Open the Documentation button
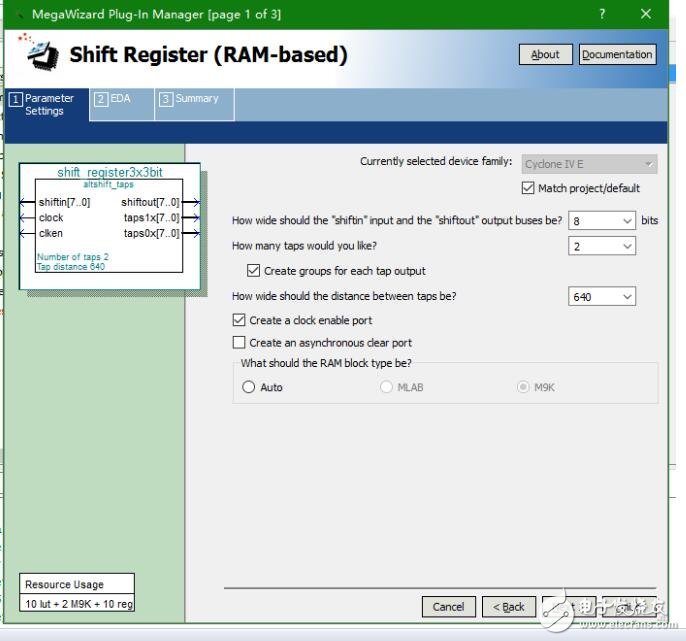Screen dimensions: 686x641 (x=617, y=55)
